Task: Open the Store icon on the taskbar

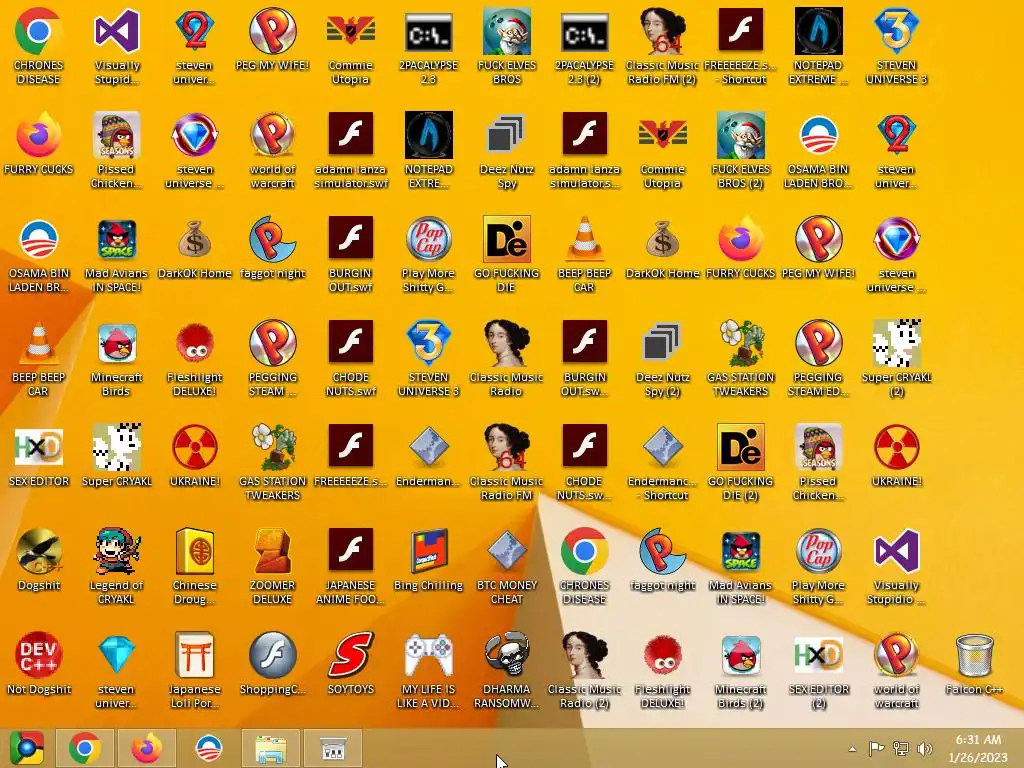Action: (333, 748)
